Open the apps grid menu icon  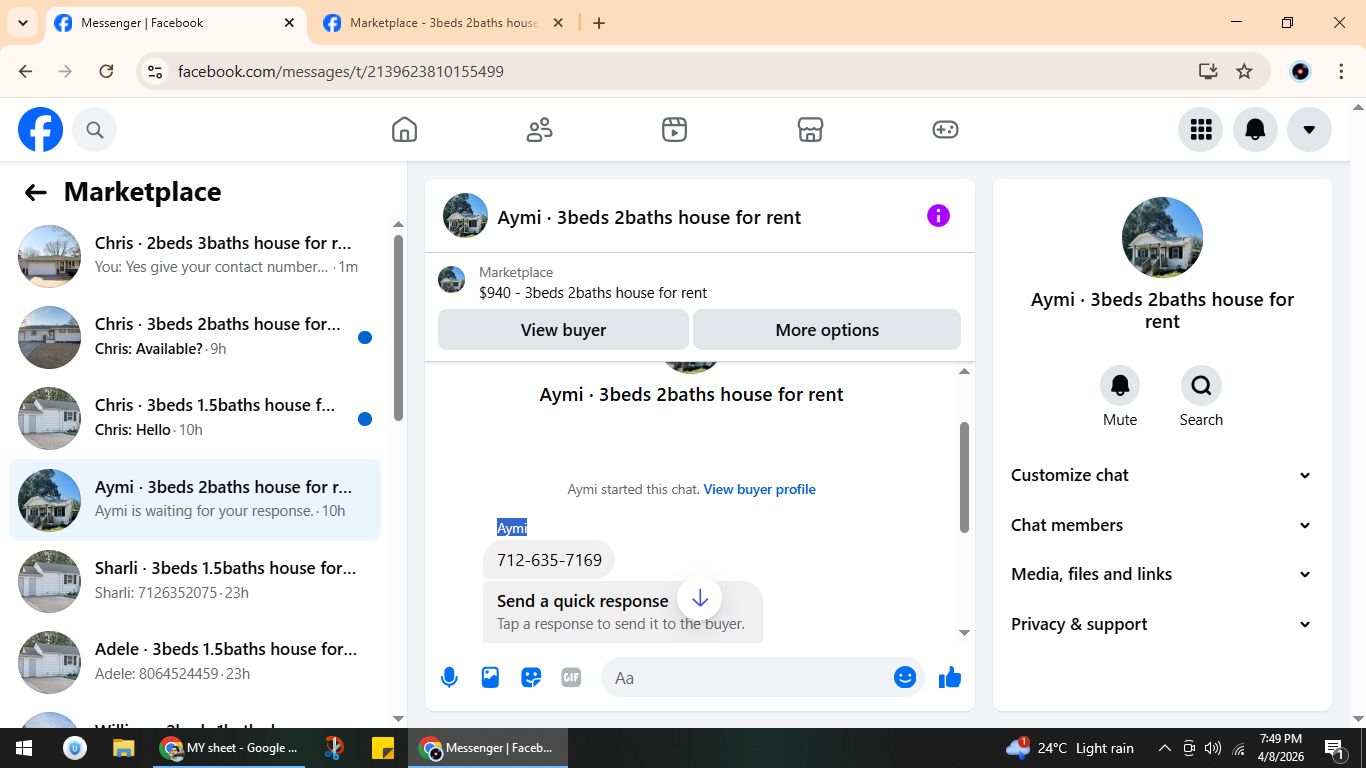[1201, 129]
